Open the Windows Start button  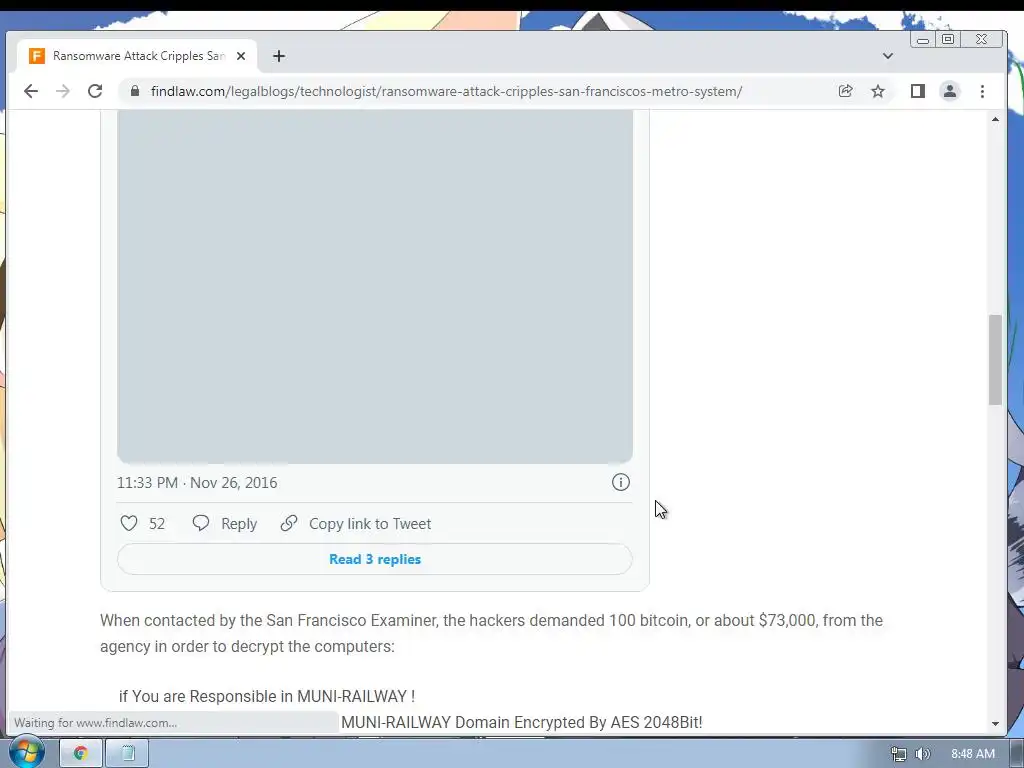[x=26, y=752]
